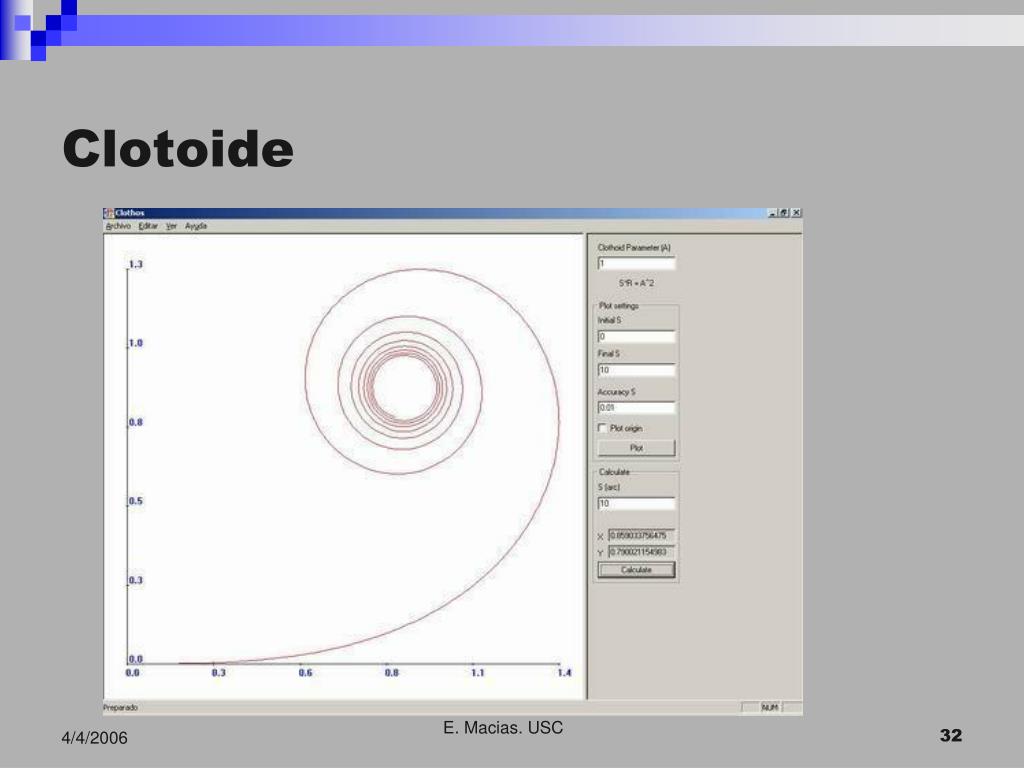1024x768 pixels.
Task: Focus the Clothoid Parameter (A) field
Action: [x=636, y=263]
